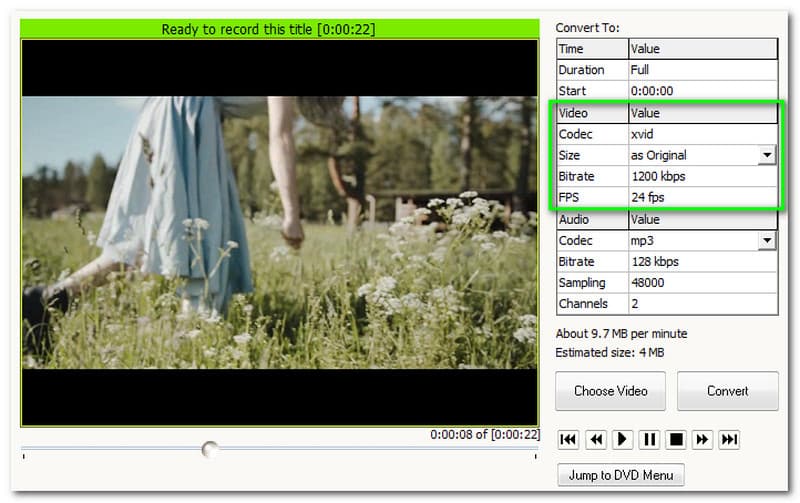Select the Duration value Full
This screenshot has width=800, height=503.
click(702, 70)
